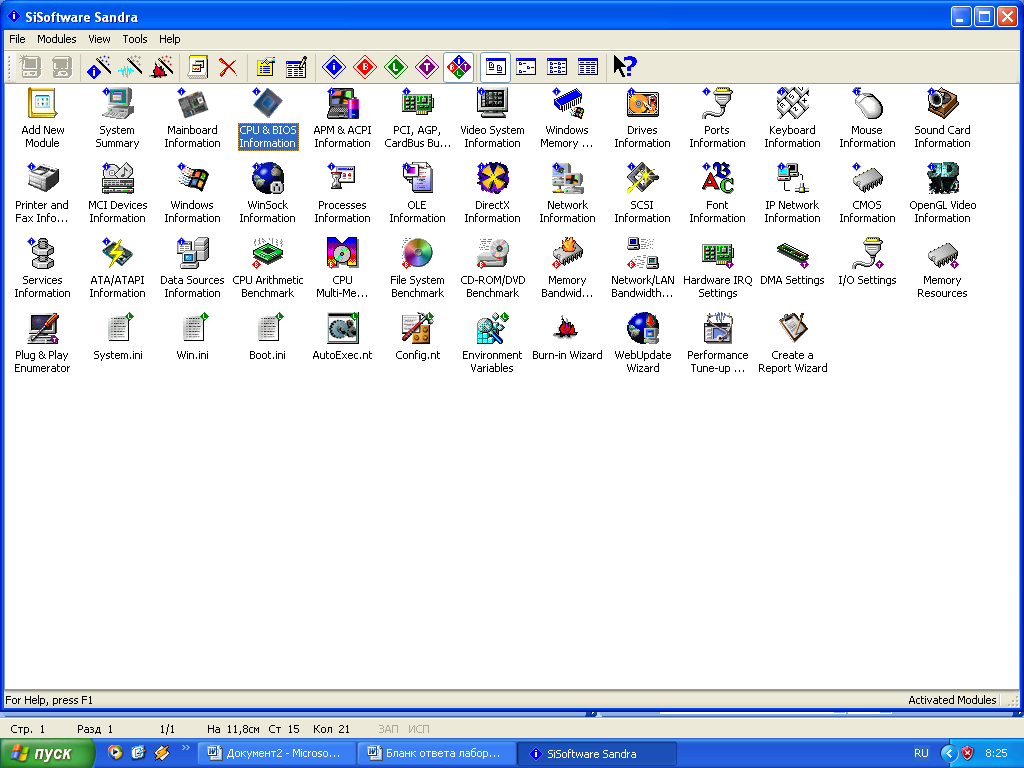Viewport: 1024px width, 768px height.
Task: Select the IP Network Information module
Action: point(792,193)
